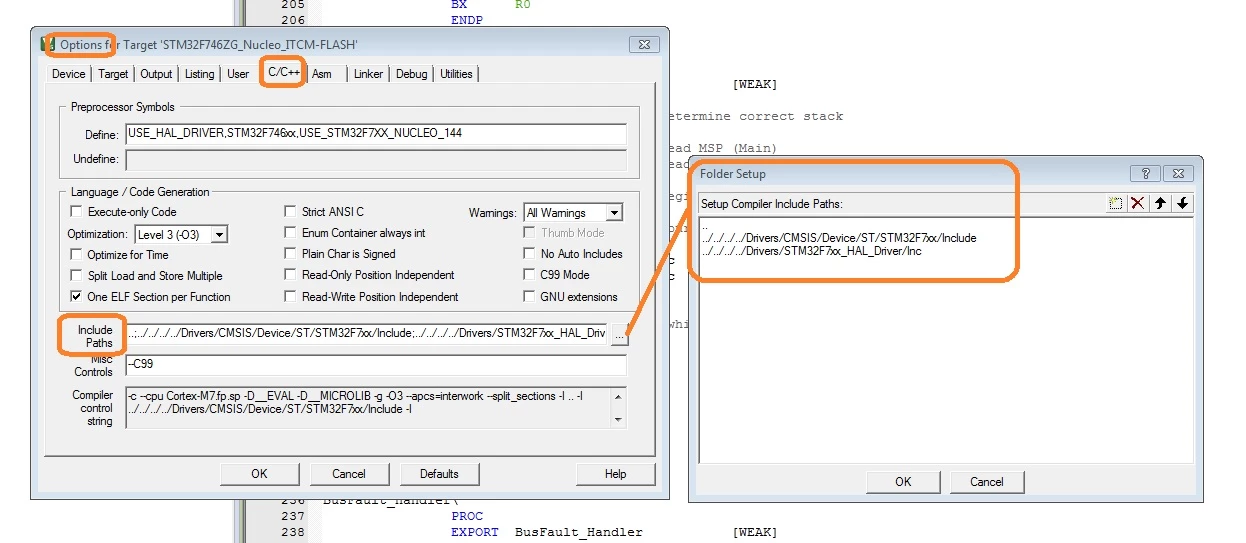Switch to the Device tab
Image resolution: width=1246 pixels, height=543 pixels.
coord(68,74)
